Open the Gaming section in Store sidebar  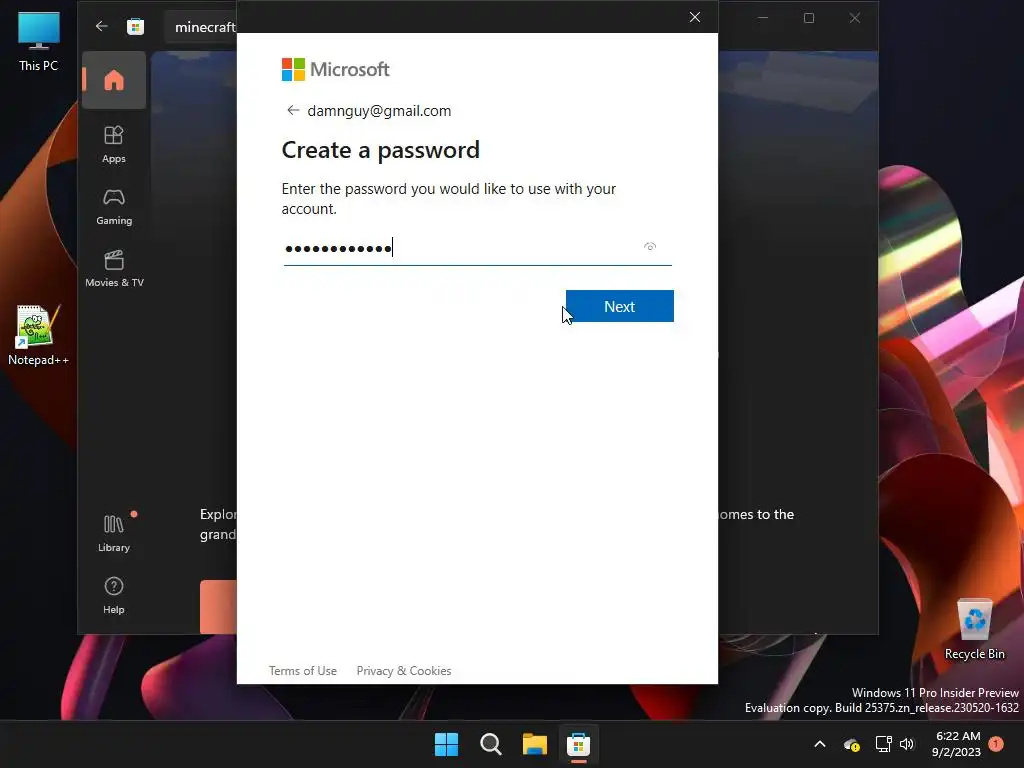click(x=114, y=206)
